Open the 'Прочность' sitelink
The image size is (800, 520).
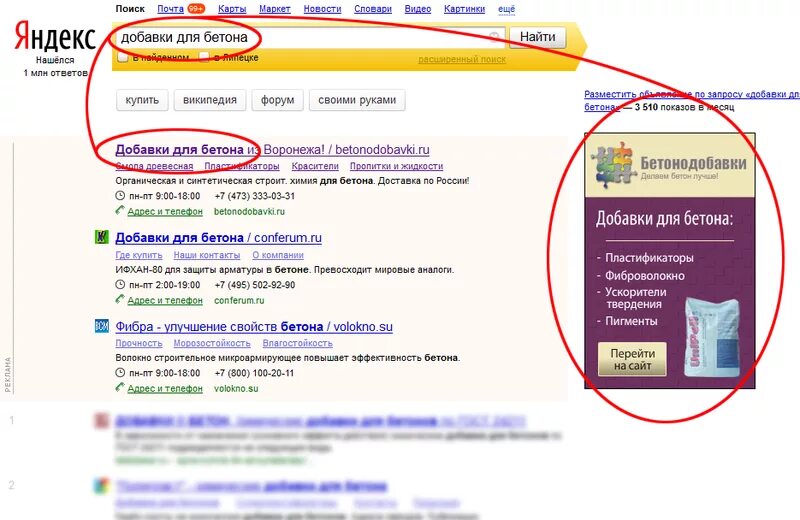pyautogui.click(x=139, y=343)
